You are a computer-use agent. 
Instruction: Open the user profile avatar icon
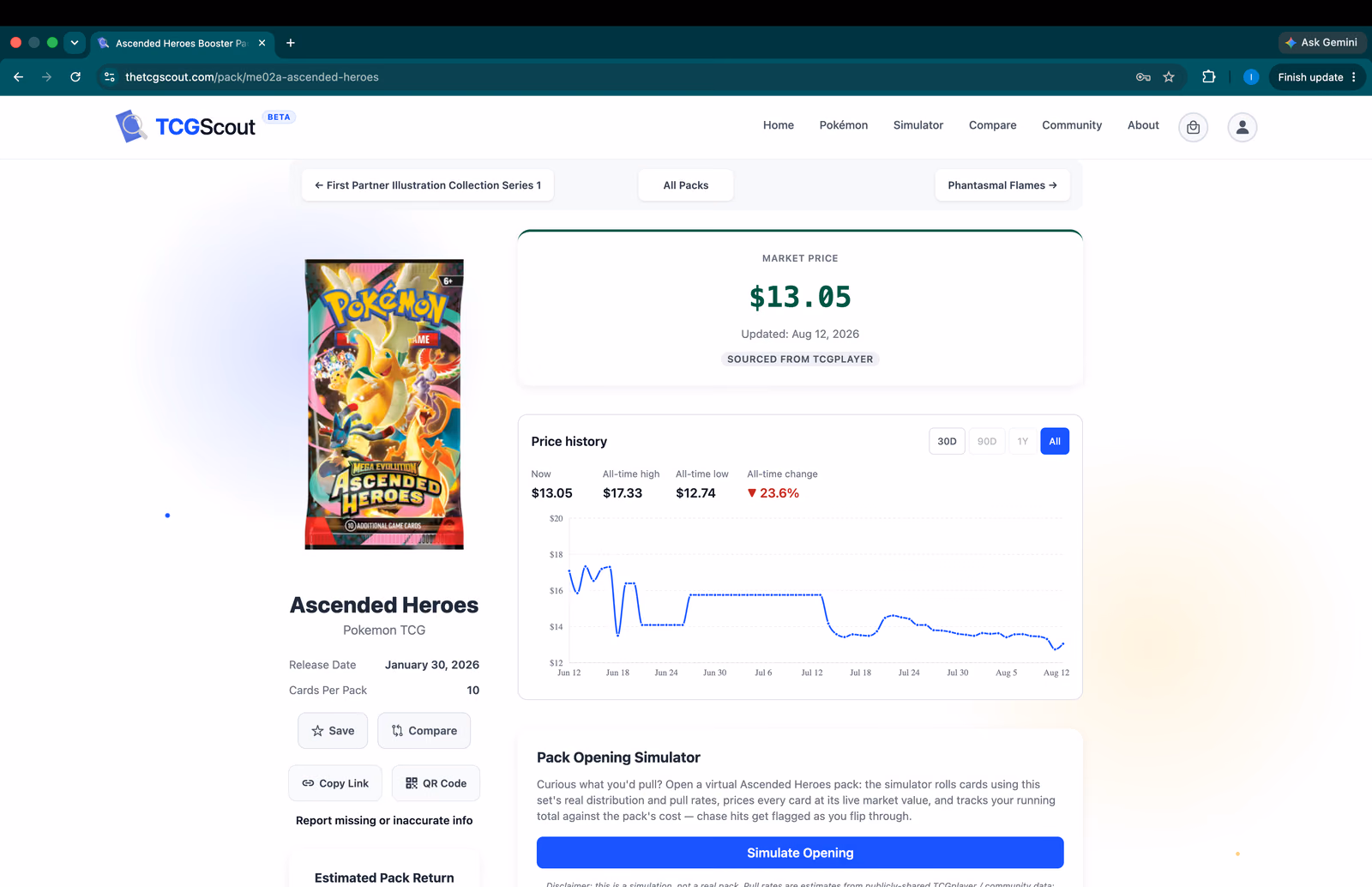coord(1243,127)
